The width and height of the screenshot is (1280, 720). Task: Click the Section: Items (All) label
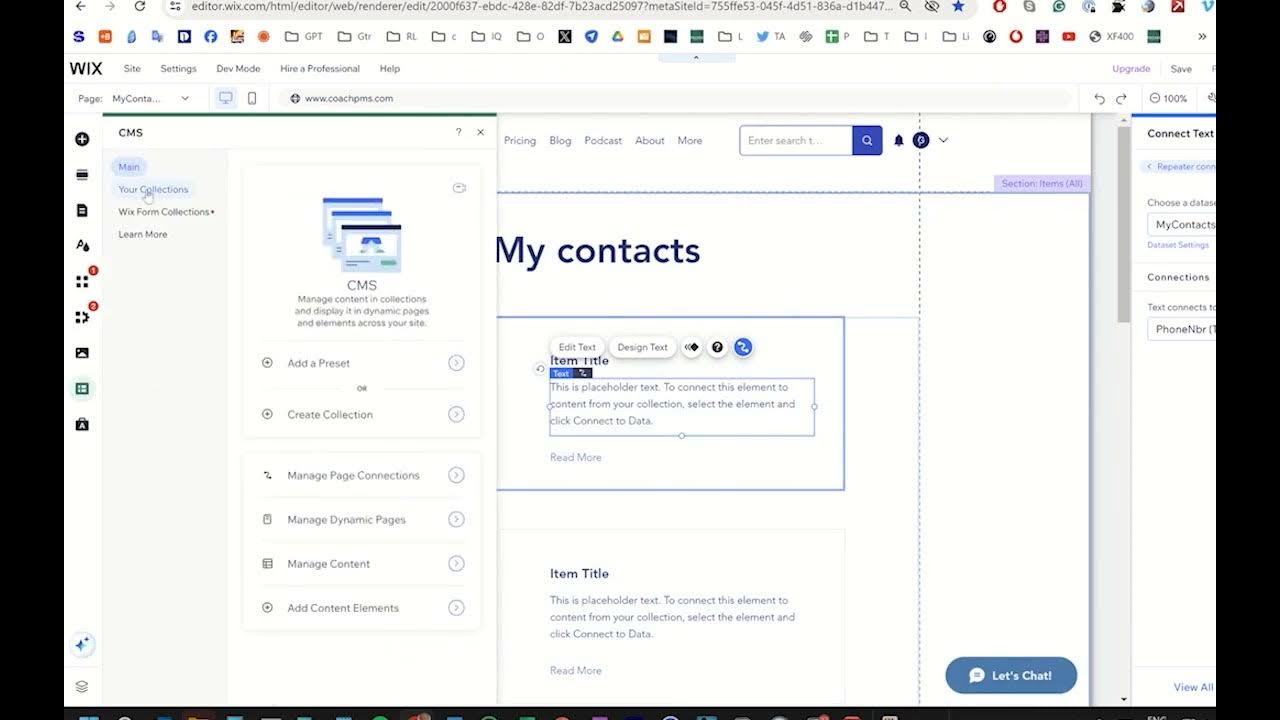1041,184
